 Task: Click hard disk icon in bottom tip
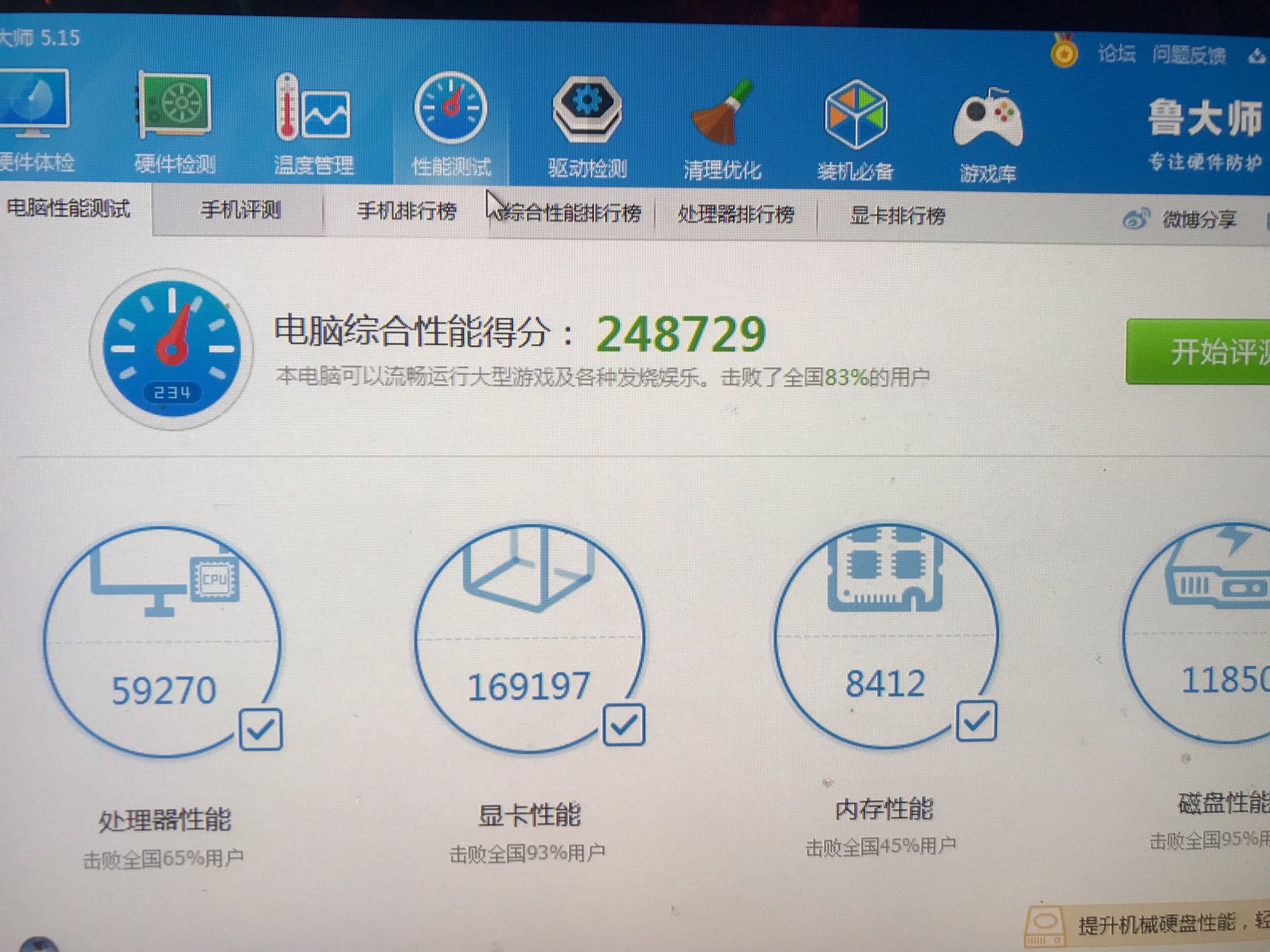coord(1045,927)
